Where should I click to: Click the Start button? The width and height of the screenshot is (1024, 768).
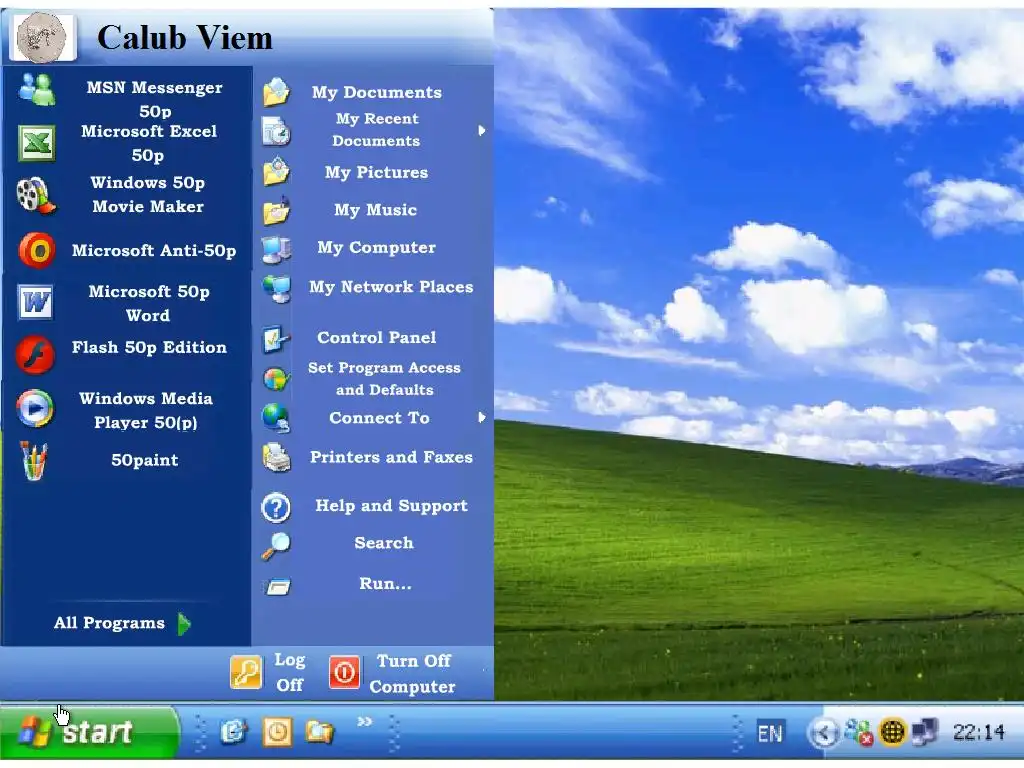(x=89, y=731)
